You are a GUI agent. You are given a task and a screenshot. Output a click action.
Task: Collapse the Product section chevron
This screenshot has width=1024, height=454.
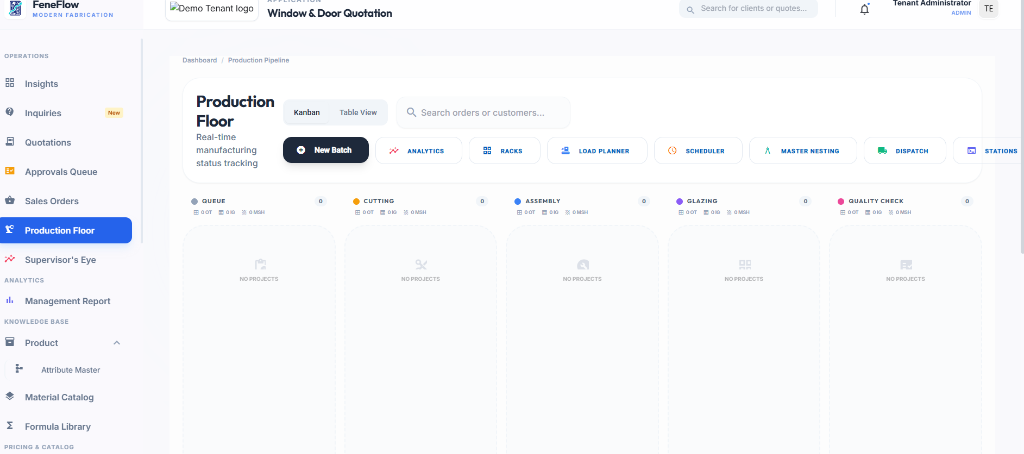coord(116,343)
